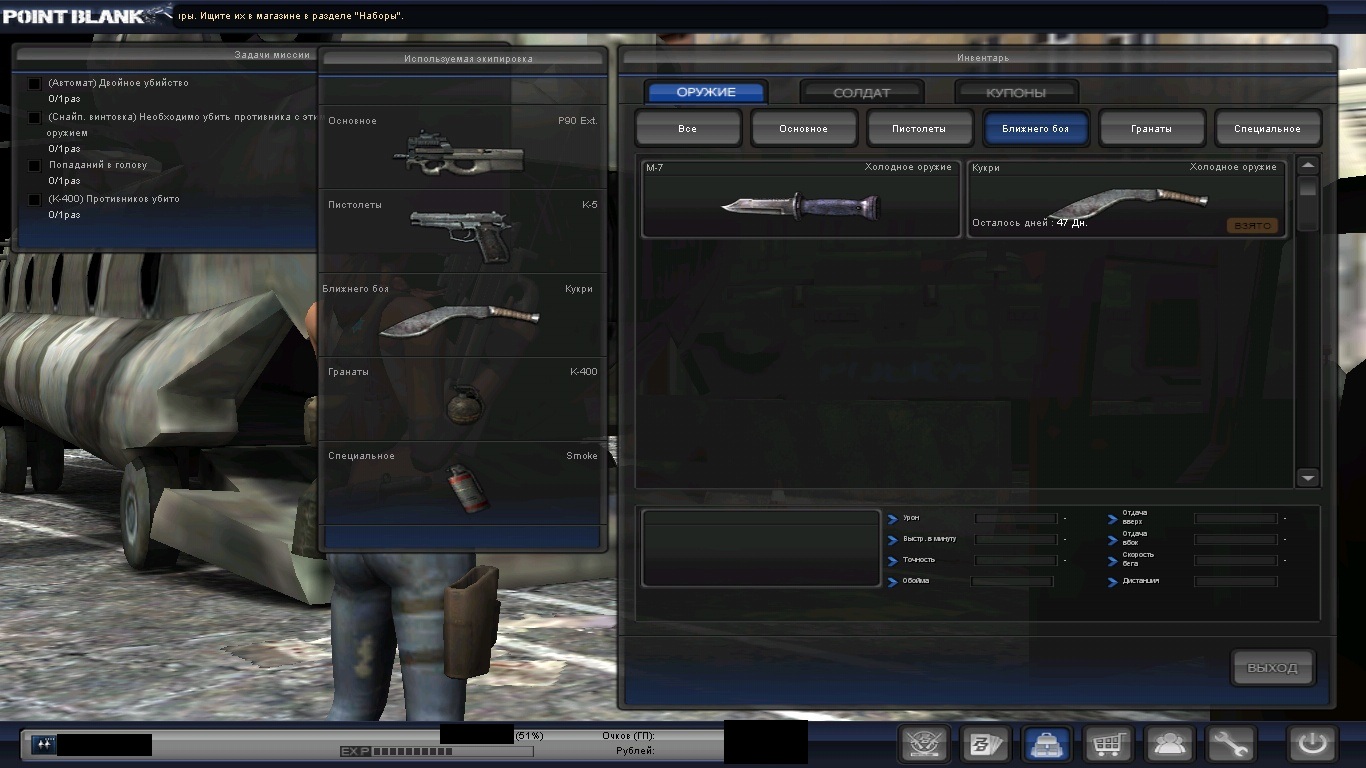Select the Ближнего боя filter button
This screenshot has height=768, width=1366.
click(x=1036, y=128)
